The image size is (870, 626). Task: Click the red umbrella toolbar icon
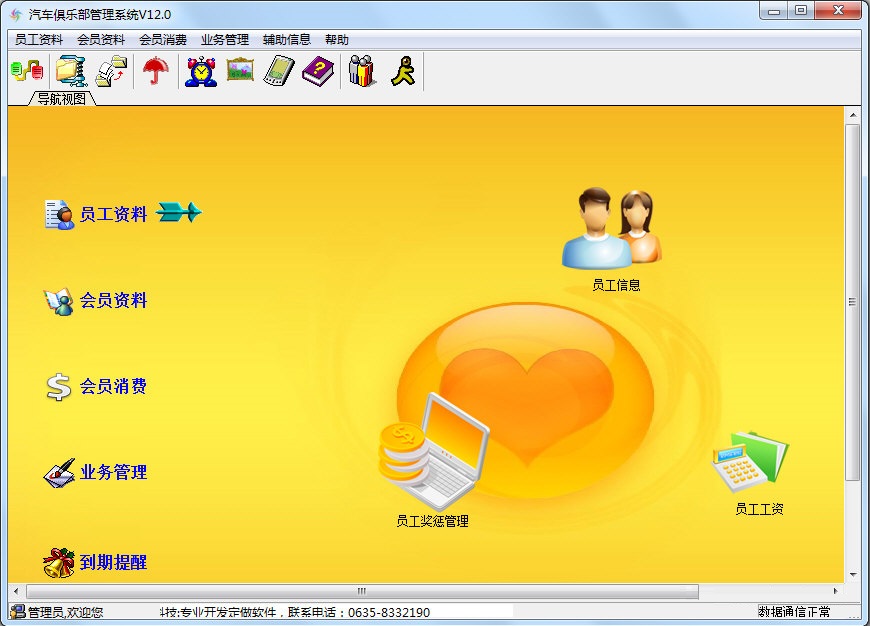click(x=155, y=70)
